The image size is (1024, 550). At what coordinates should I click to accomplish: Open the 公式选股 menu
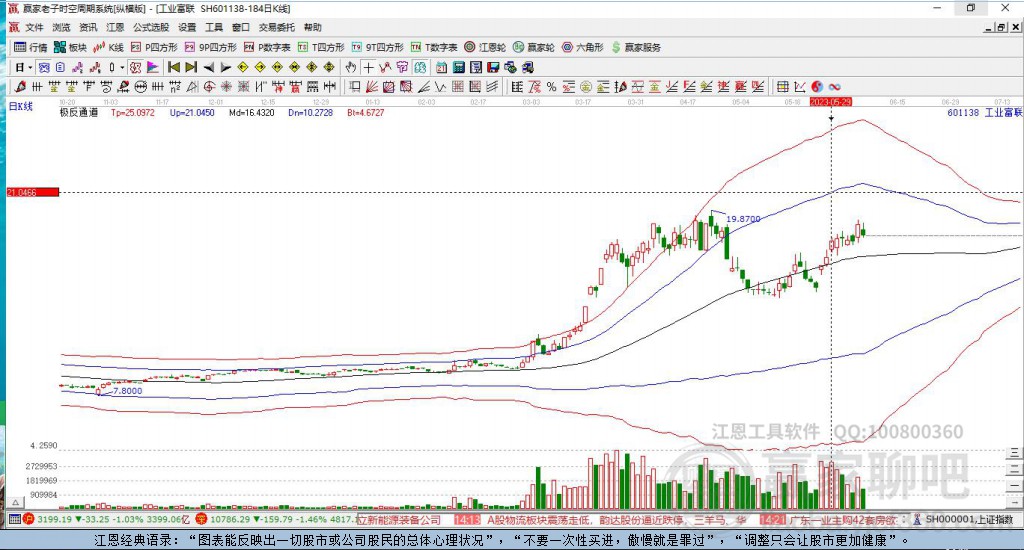click(151, 27)
